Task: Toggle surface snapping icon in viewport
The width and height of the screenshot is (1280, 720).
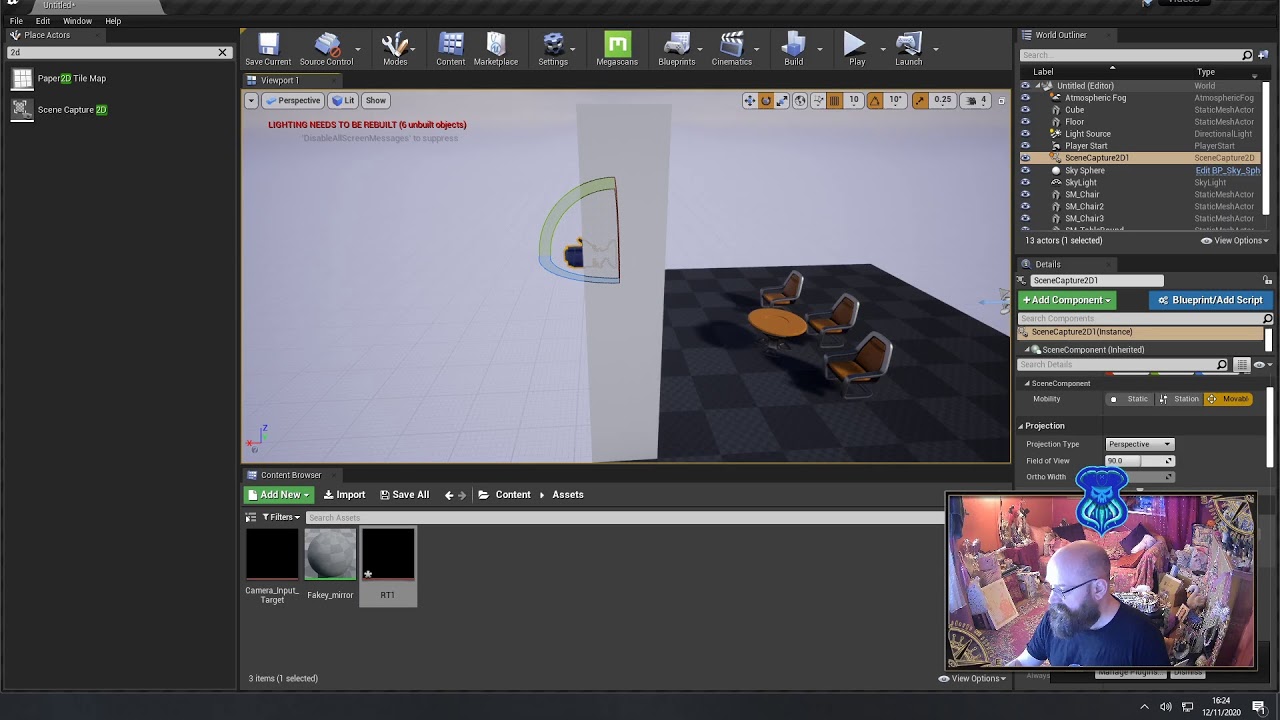Action: tap(818, 100)
